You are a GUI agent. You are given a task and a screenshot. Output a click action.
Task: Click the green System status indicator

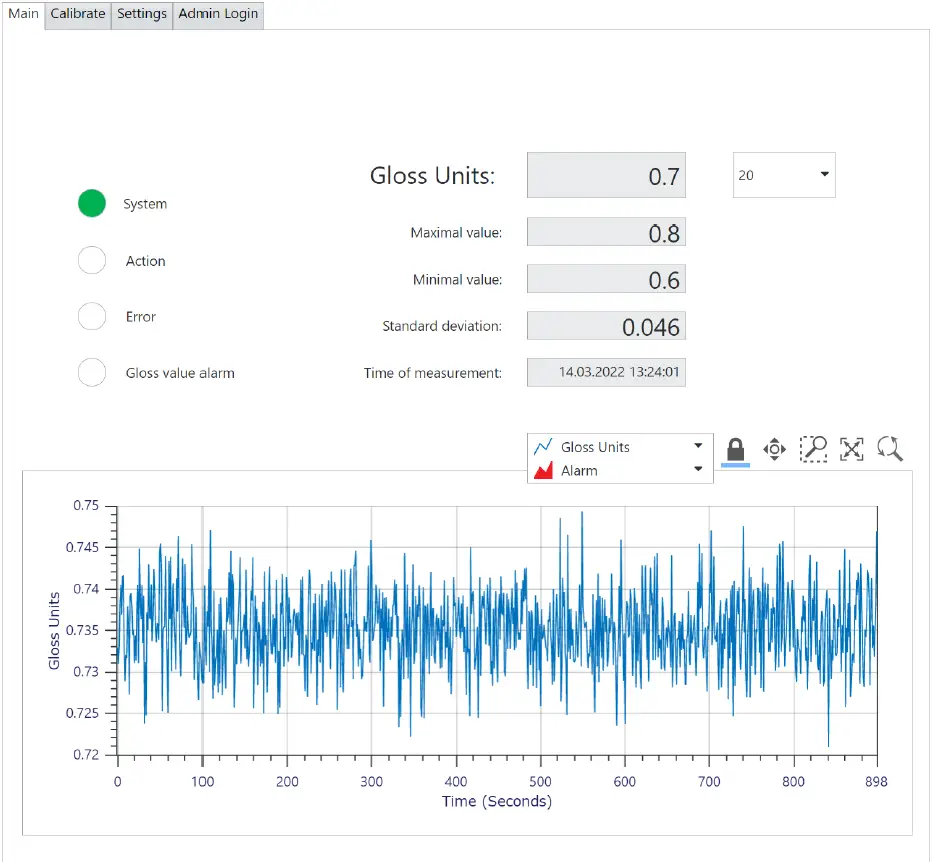[x=92, y=204]
